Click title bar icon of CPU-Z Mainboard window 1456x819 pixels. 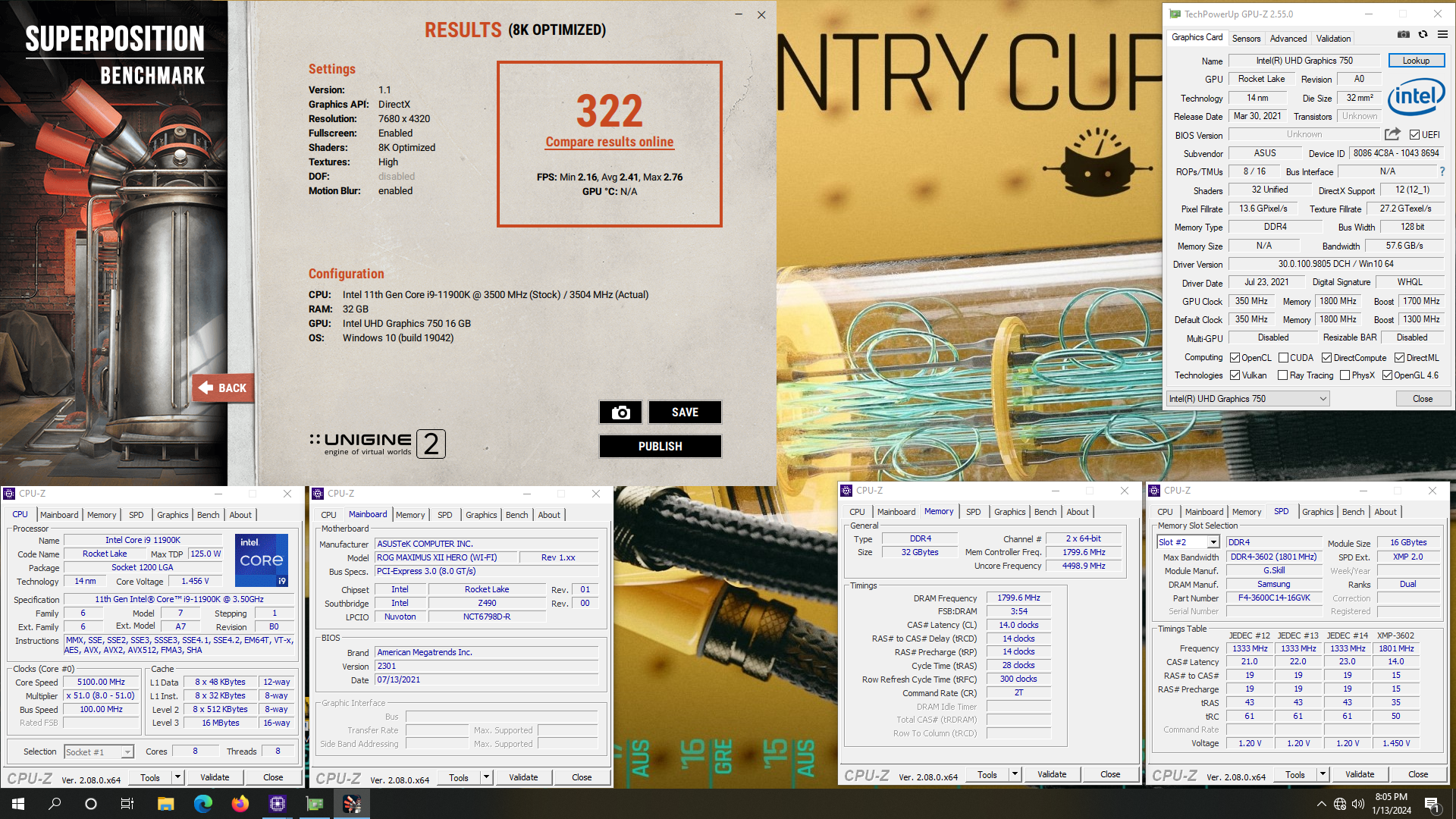[x=318, y=494]
